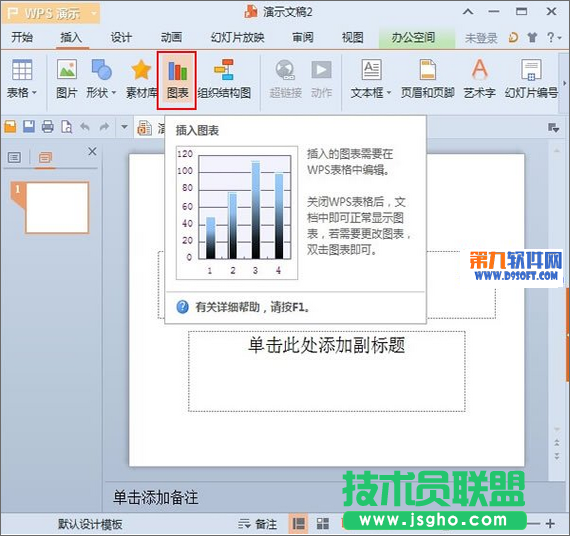Click 未登录 to sign in
Viewport: 570px width, 536px height.
tap(481, 38)
